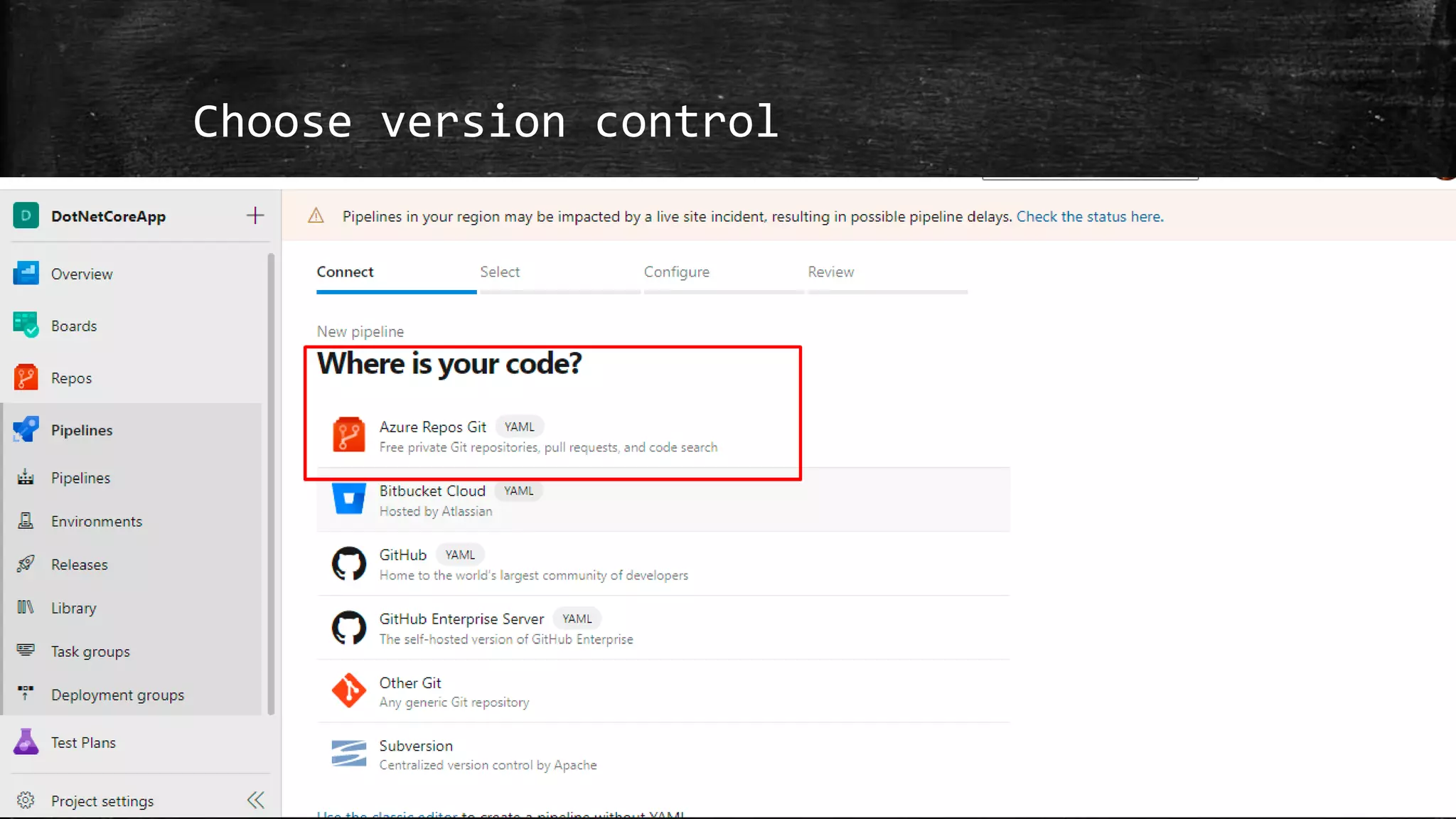Screen dimensions: 1456x819
Task: Click 'Hosted by Atlassian' description
Action: click(435, 511)
